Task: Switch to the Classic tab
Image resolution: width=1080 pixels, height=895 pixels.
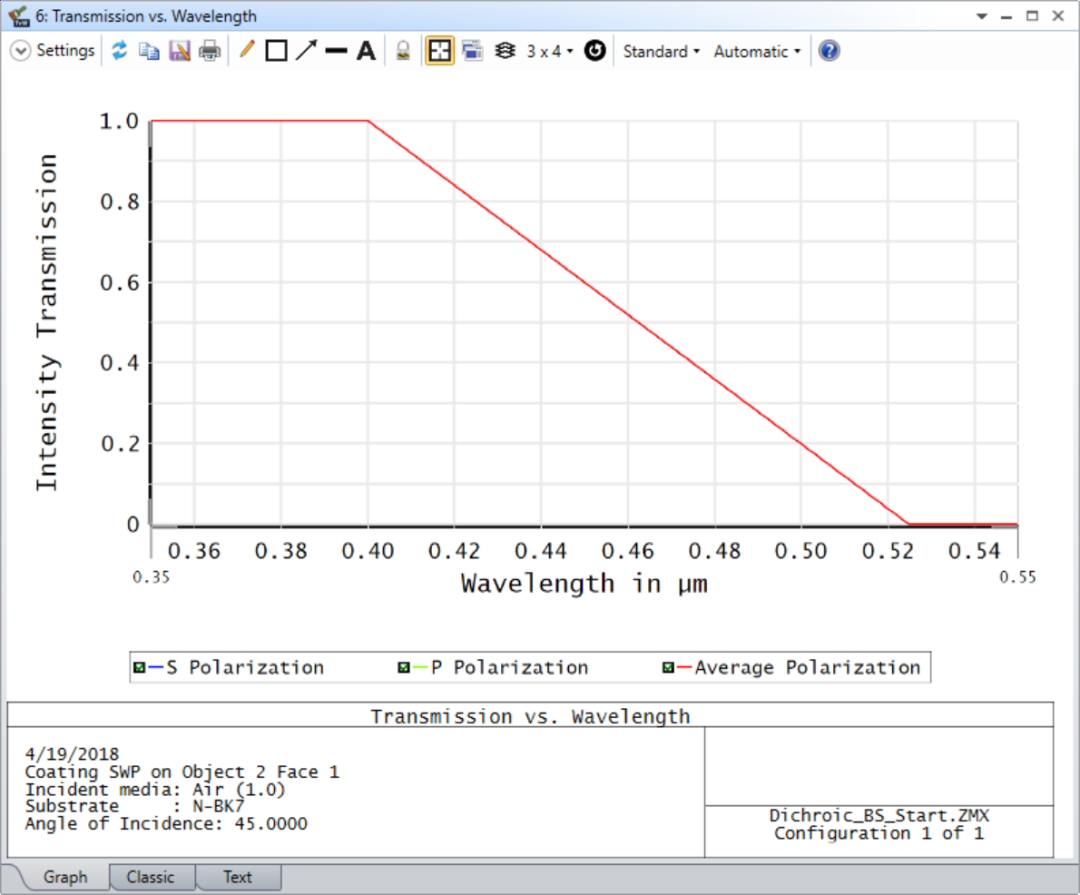Action: click(152, 877)
